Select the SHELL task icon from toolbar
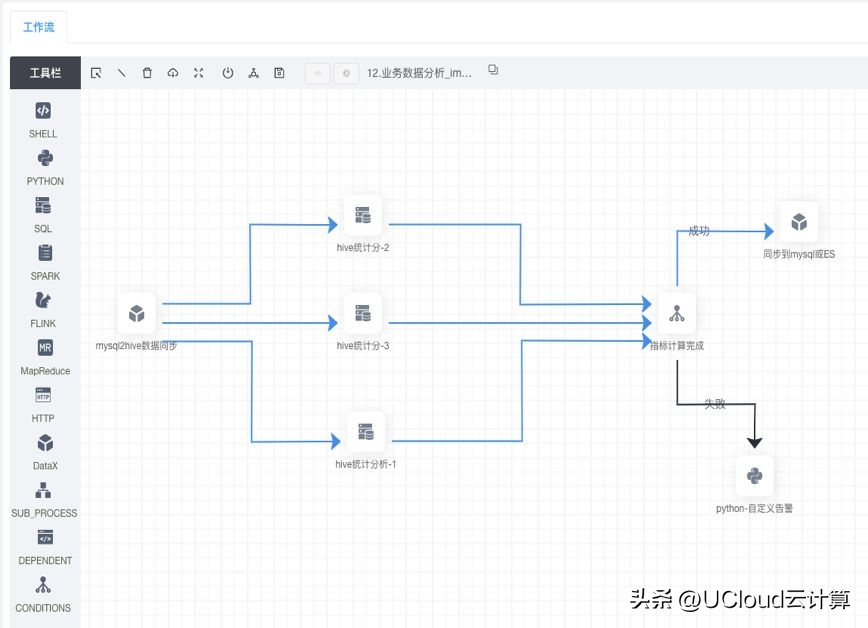This screenshot has width=868, height=628. 42,110
